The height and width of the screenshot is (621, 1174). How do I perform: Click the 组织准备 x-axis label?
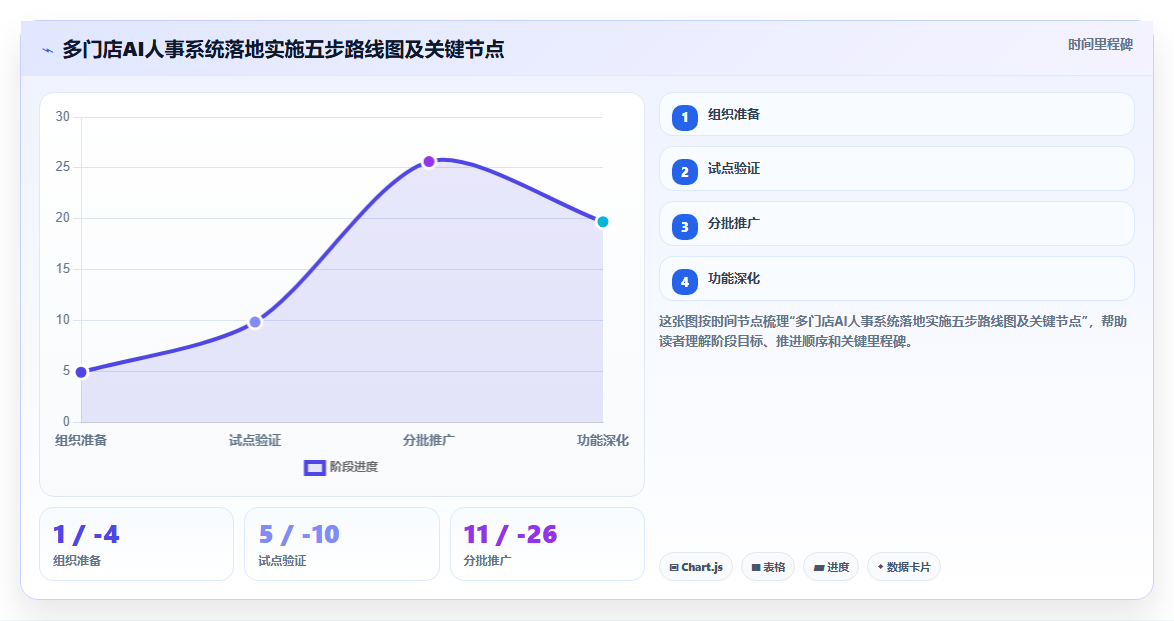click(x=81, y=440)
